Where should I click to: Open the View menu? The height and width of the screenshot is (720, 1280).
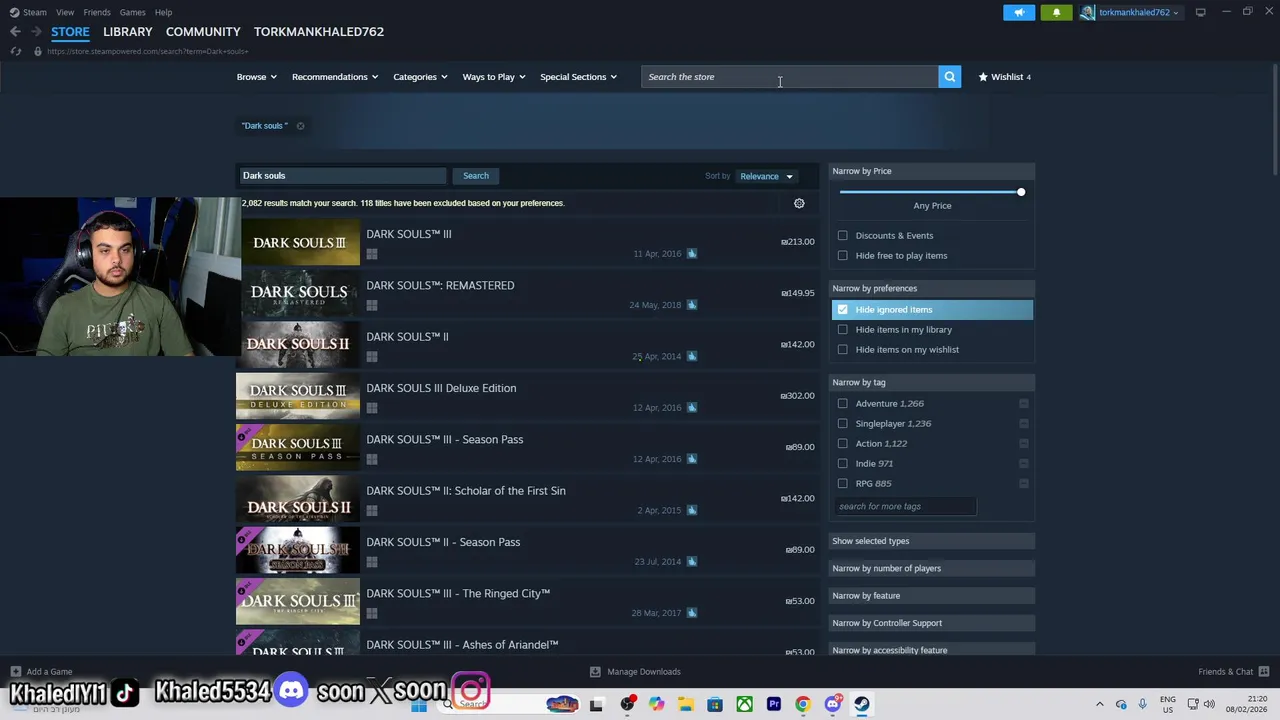[65, 12]
